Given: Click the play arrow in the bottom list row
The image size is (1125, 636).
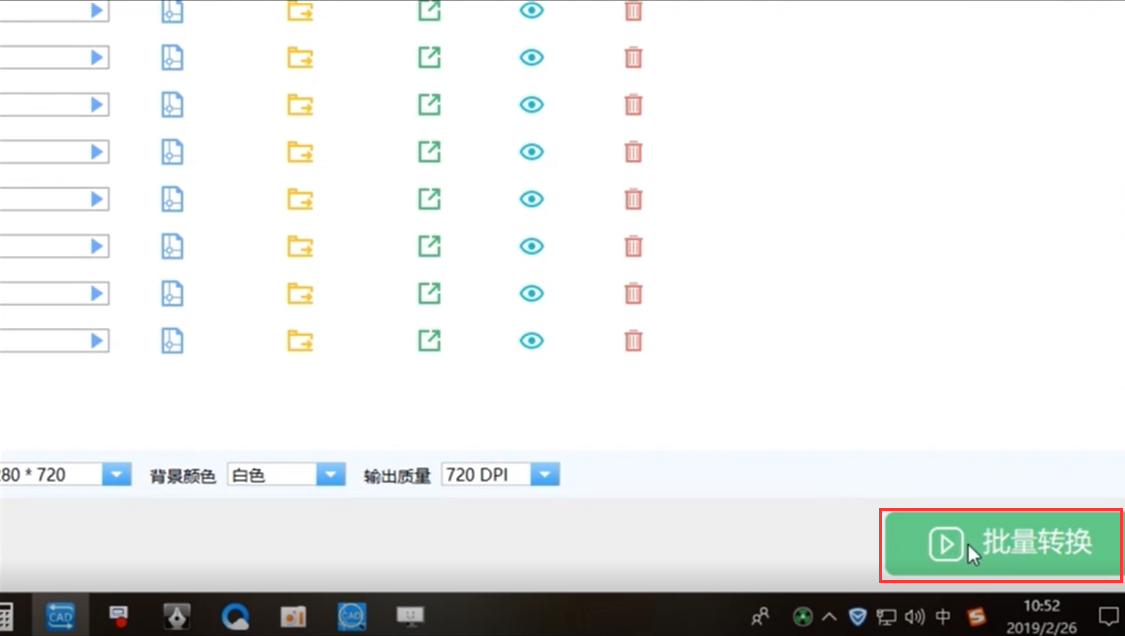Looking at the screenshot, I should tap(97, 341).
